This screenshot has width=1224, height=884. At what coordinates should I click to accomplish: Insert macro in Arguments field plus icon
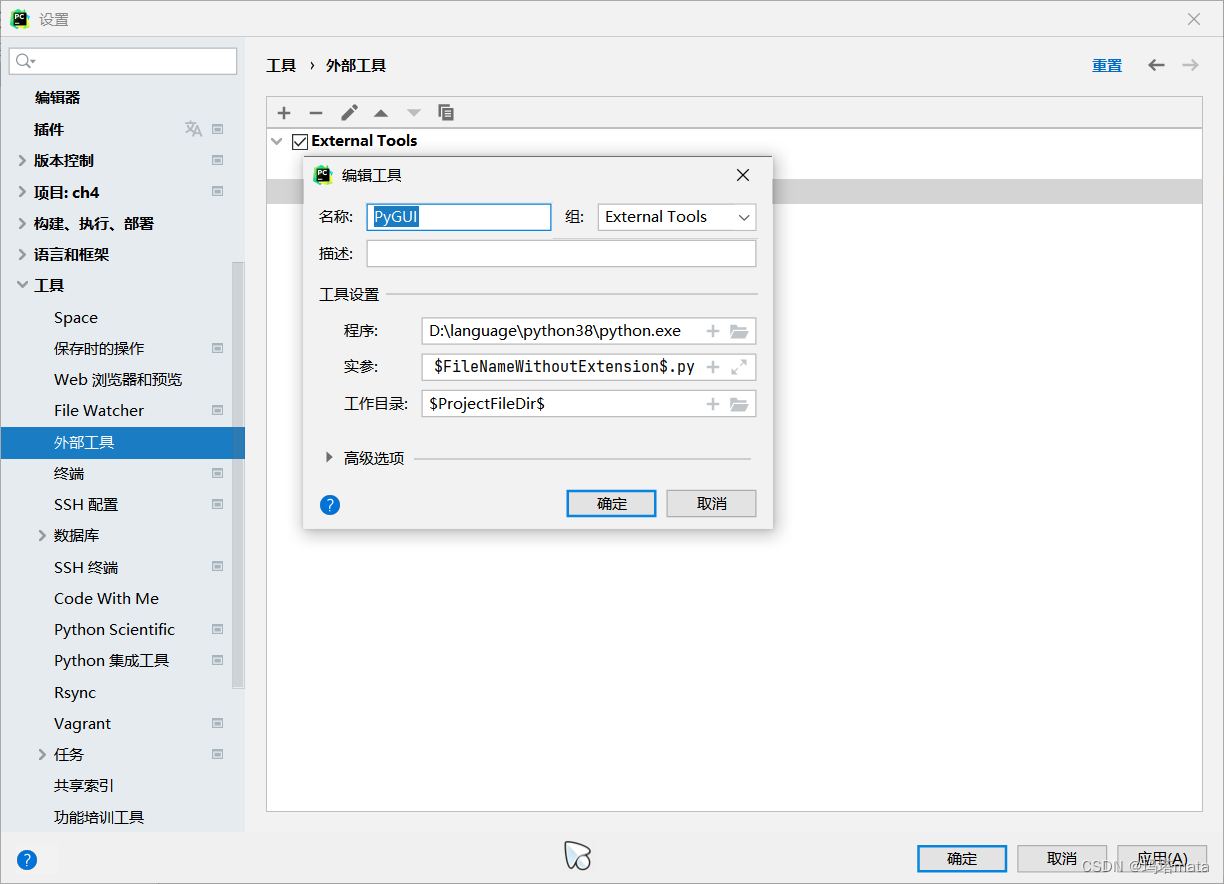pos(713,367)
